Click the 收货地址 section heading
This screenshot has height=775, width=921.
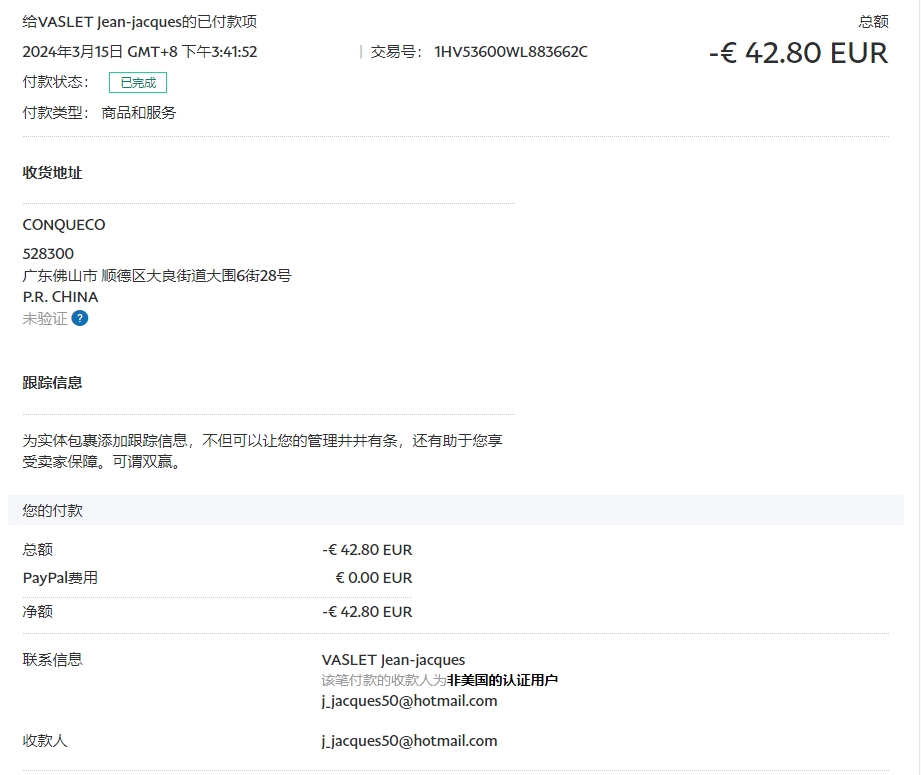[52, 173]
